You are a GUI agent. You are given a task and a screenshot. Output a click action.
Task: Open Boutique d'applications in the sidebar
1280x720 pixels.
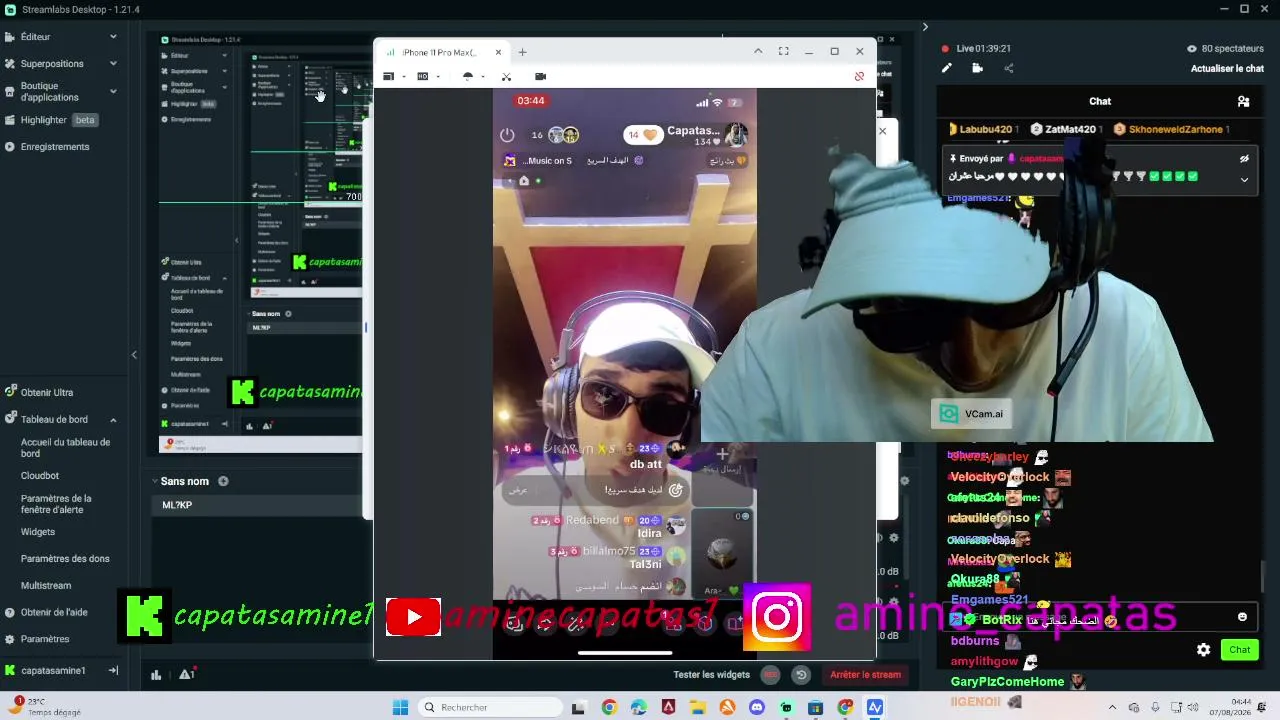tap(50, 92)
